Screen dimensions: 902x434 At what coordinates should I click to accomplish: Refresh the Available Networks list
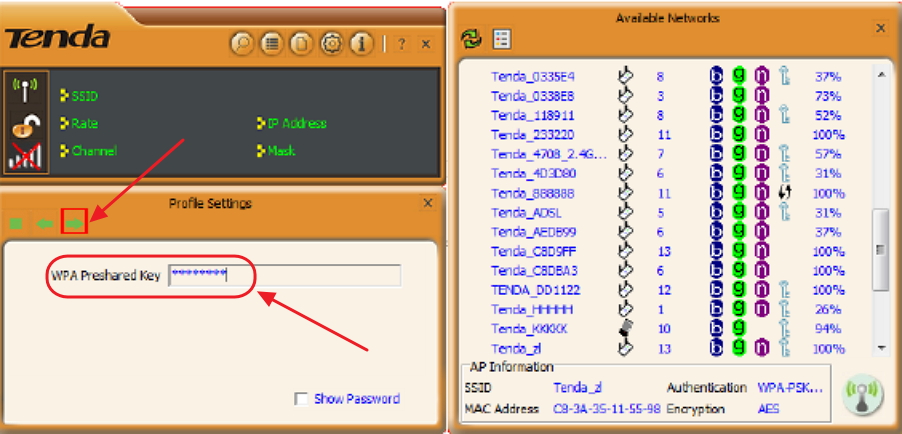471,39
